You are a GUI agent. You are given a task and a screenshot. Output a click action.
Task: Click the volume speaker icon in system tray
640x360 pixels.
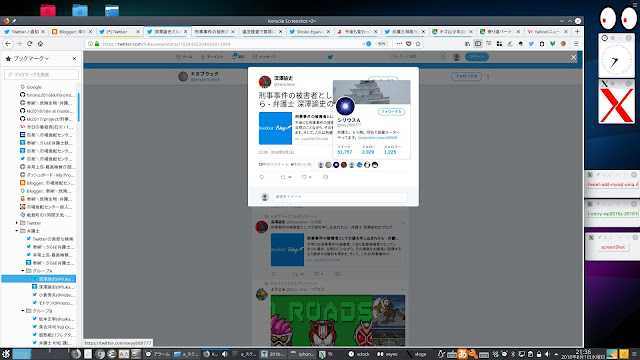[x=548, y=354]
